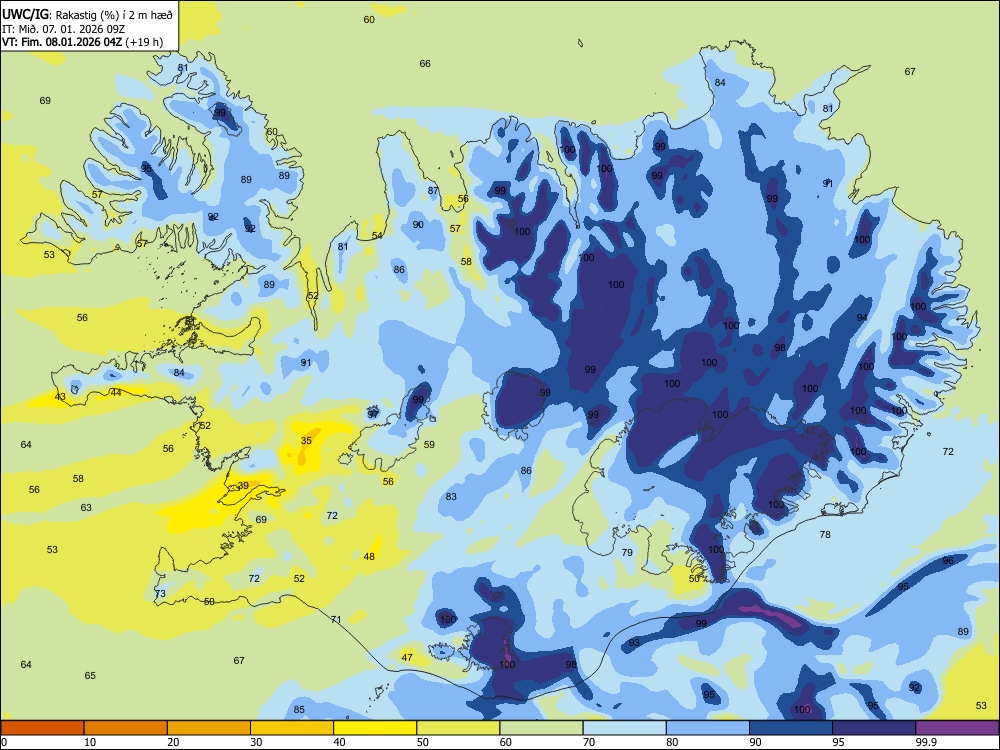Select the pale green 60–70 legend swatch
Image resolution: width=1000 pixels, height=750 pixels.
coord(541,728)
